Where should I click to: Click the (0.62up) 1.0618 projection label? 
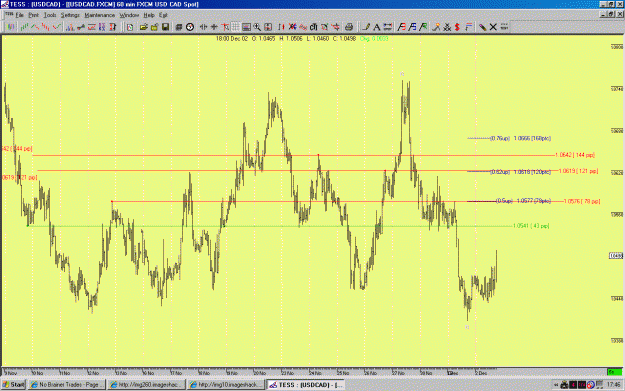pyautogui.click(x=521, y=172)
